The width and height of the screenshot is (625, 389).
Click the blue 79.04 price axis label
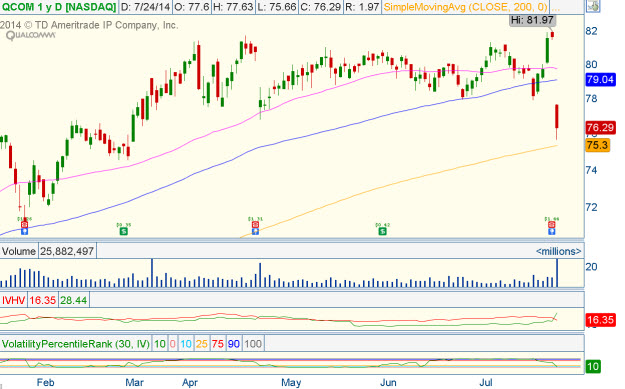pos(600,80)
